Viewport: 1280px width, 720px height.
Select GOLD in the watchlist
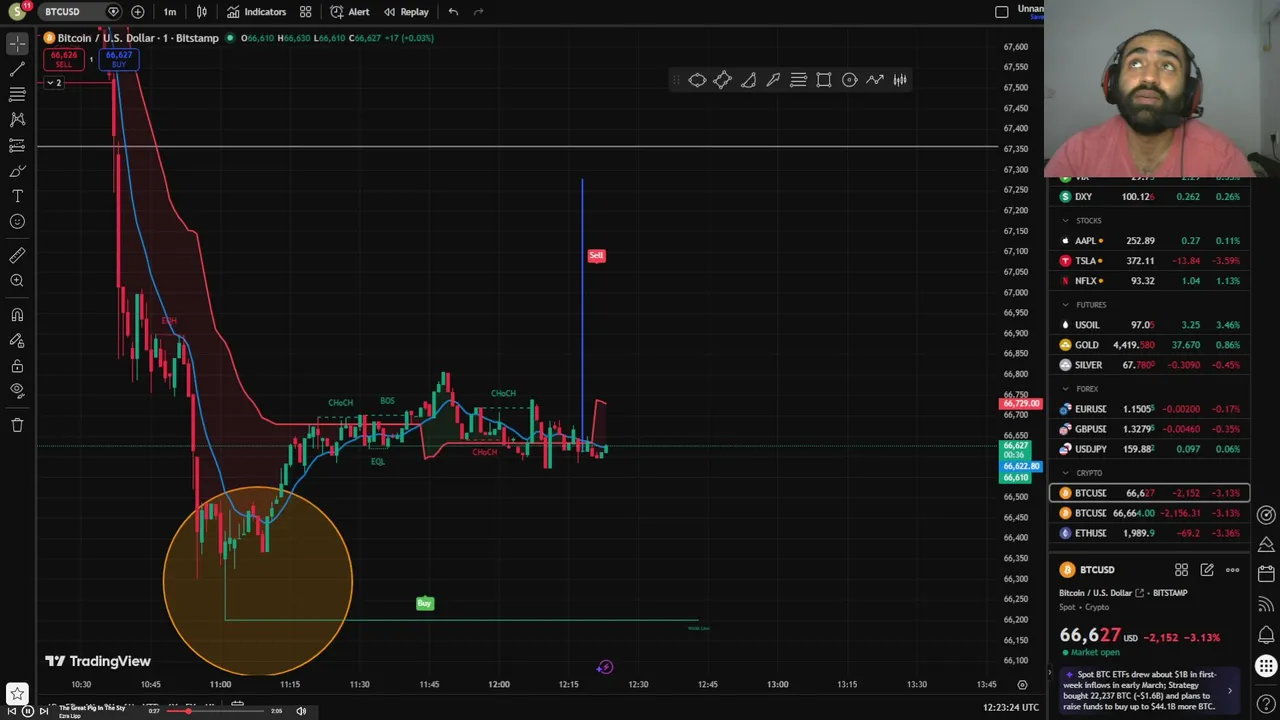coord(1149,345)
